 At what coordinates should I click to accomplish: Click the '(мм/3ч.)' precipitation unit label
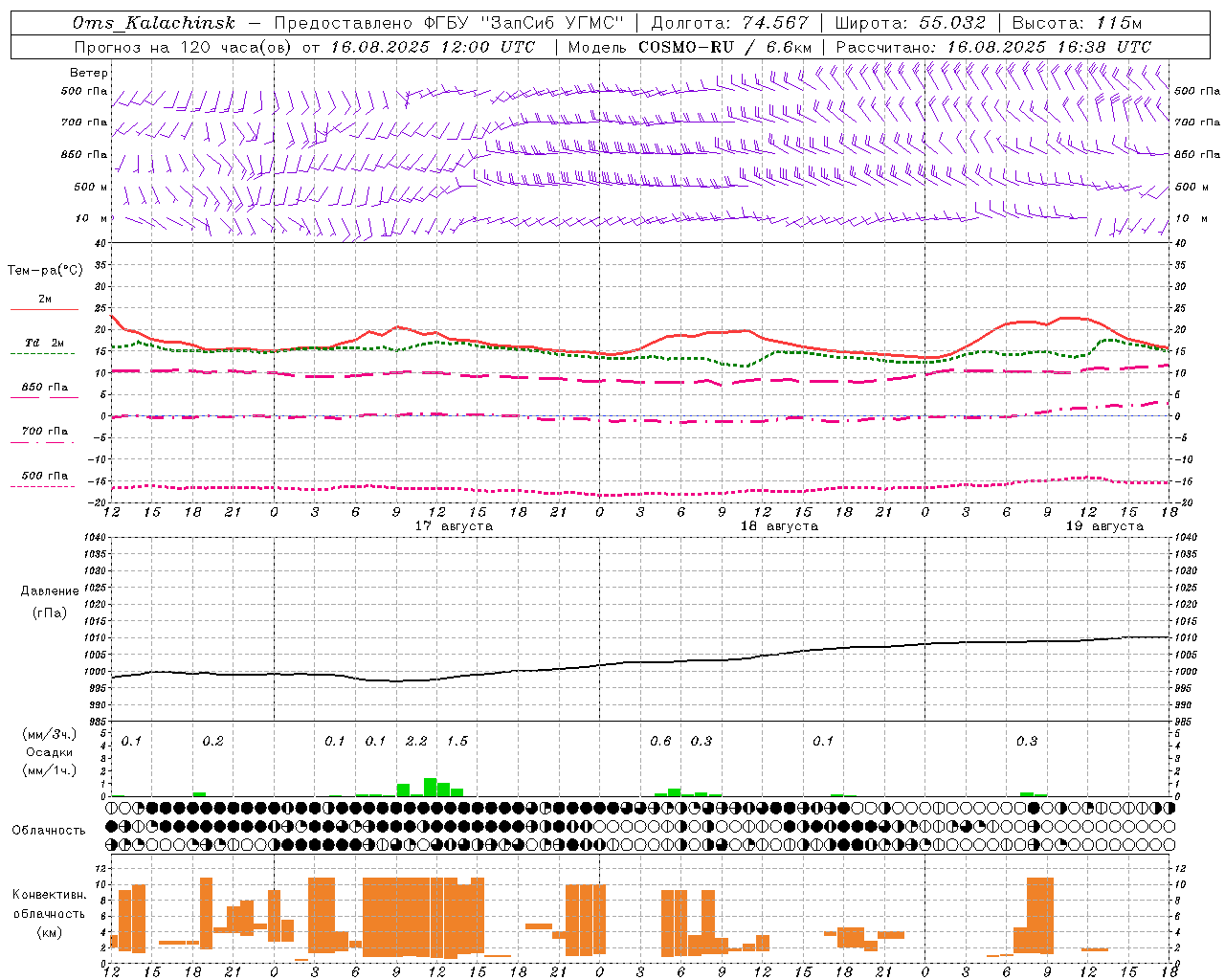coord(50,734)
